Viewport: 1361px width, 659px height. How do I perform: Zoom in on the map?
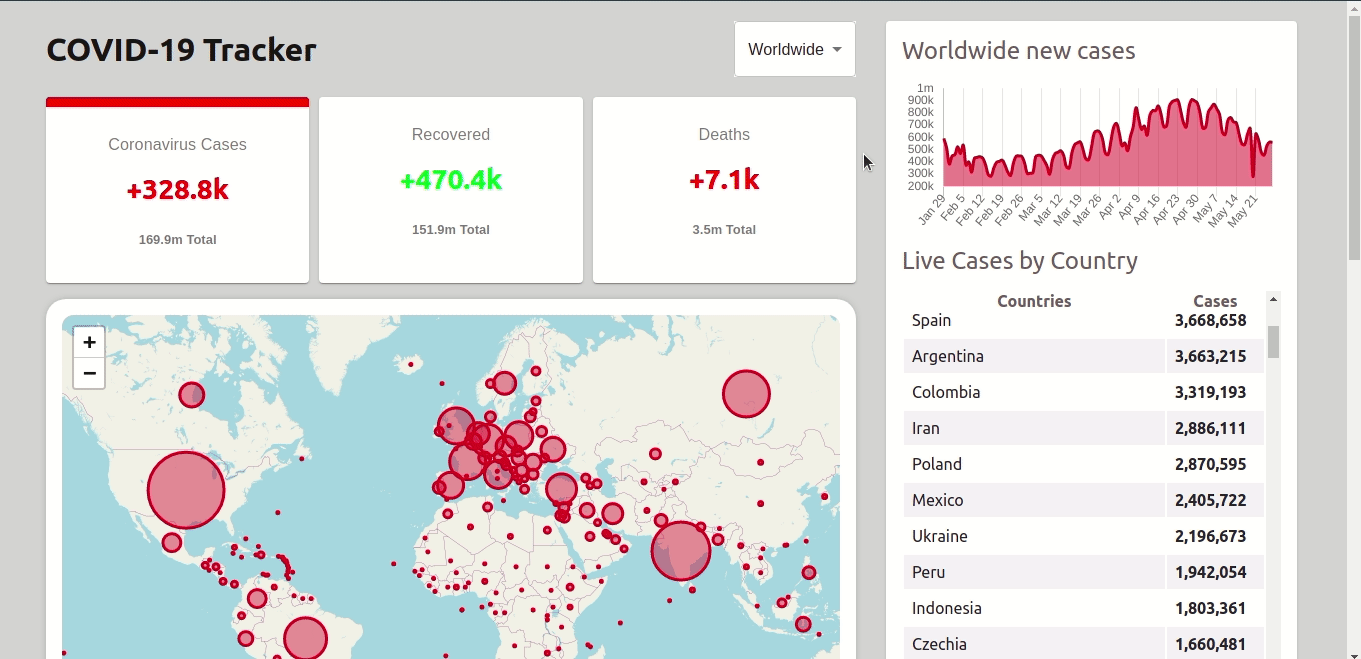tap(89, 342)
